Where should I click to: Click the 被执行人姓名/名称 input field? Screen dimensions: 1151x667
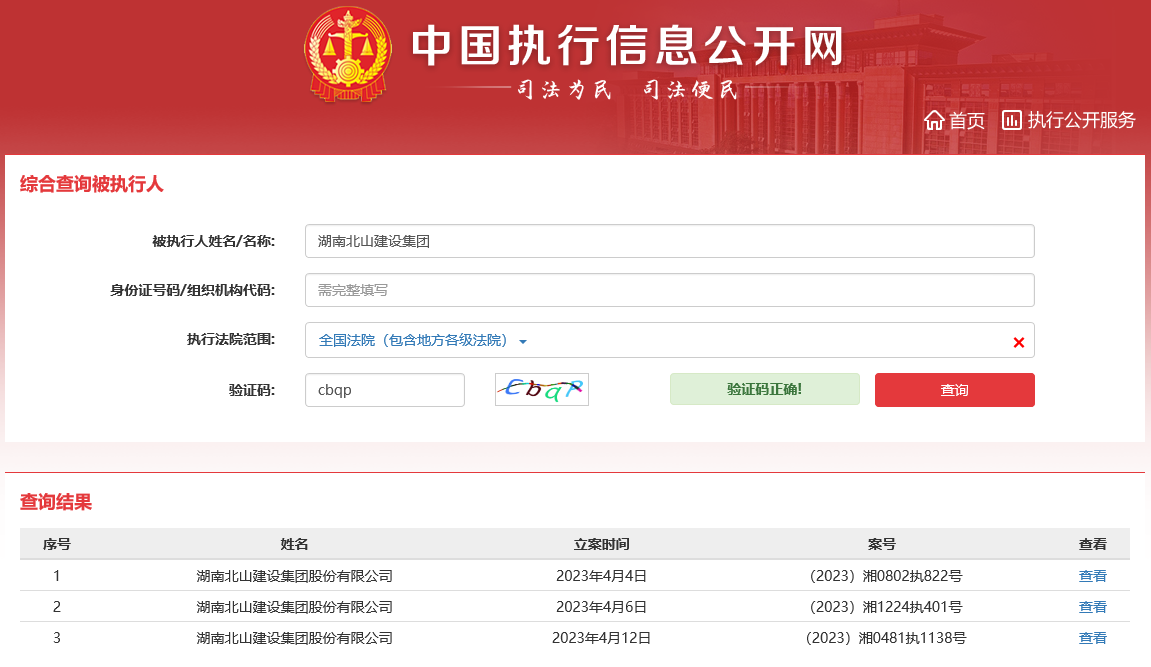669,241
